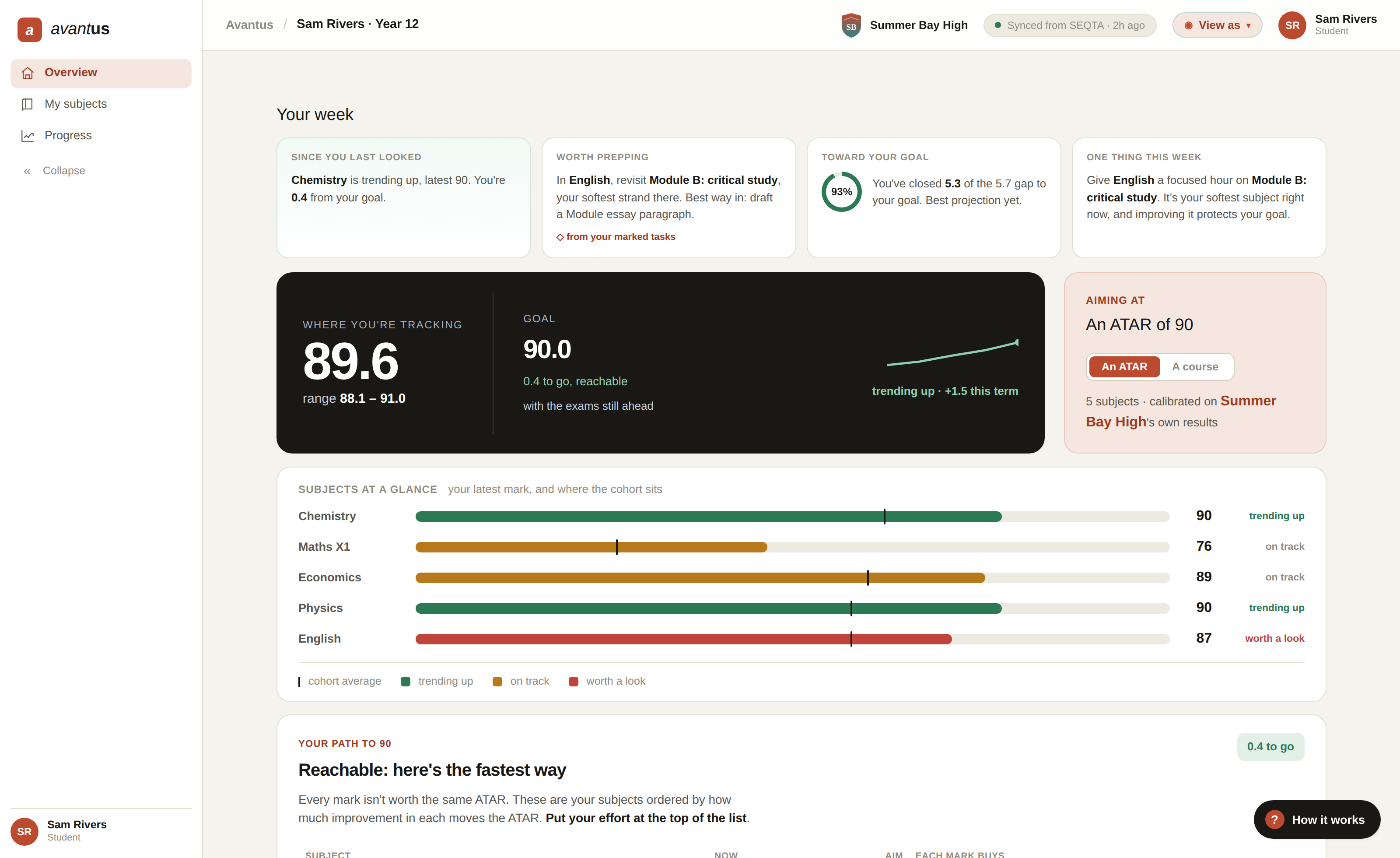Open Overview from the sidebar
1400x858 pixels.
(x=101, y=73)
